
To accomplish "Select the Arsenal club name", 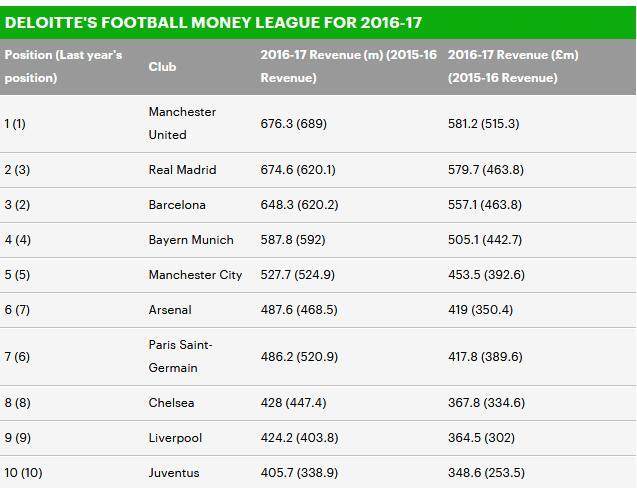I will [170, 310].
